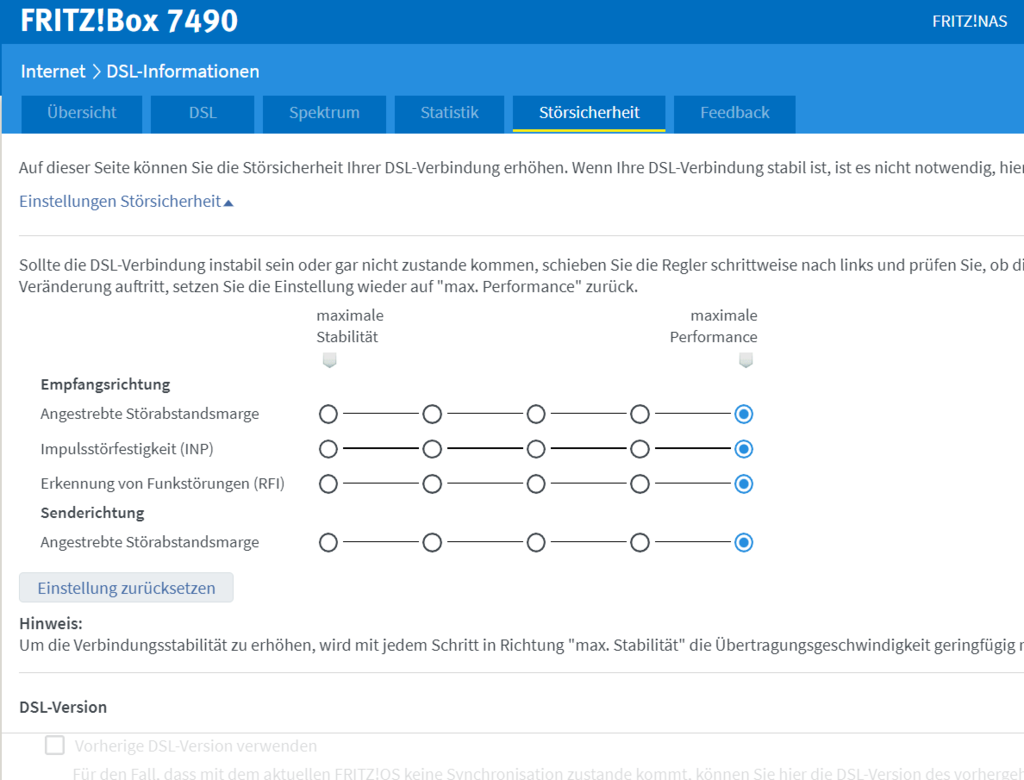Set Funkstörungen (RFI) to maximum performance
Screen dimensions: 1024x780
click(x=744, y=484)
